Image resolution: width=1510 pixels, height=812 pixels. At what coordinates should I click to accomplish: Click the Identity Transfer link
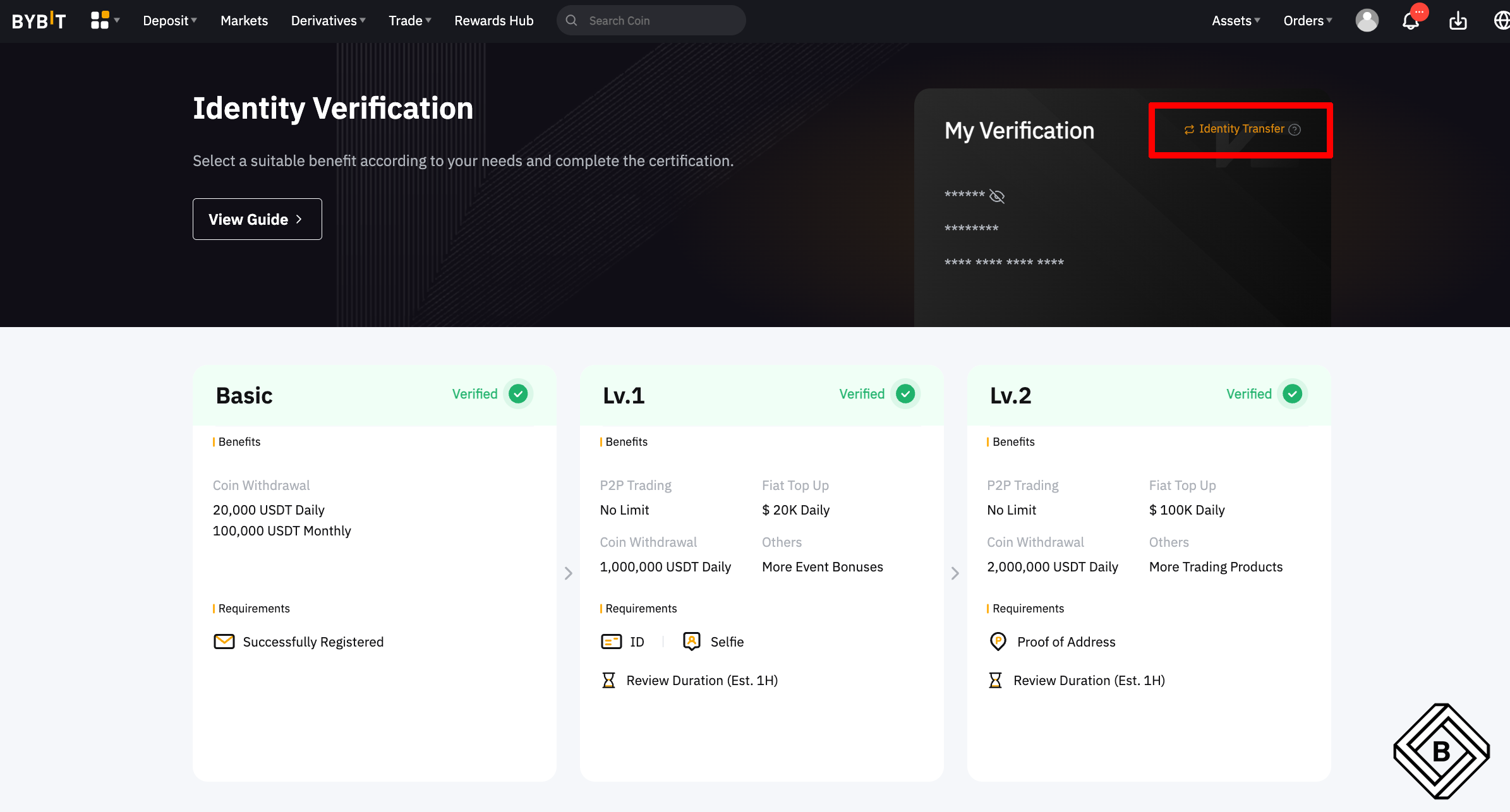[1241, 129]
